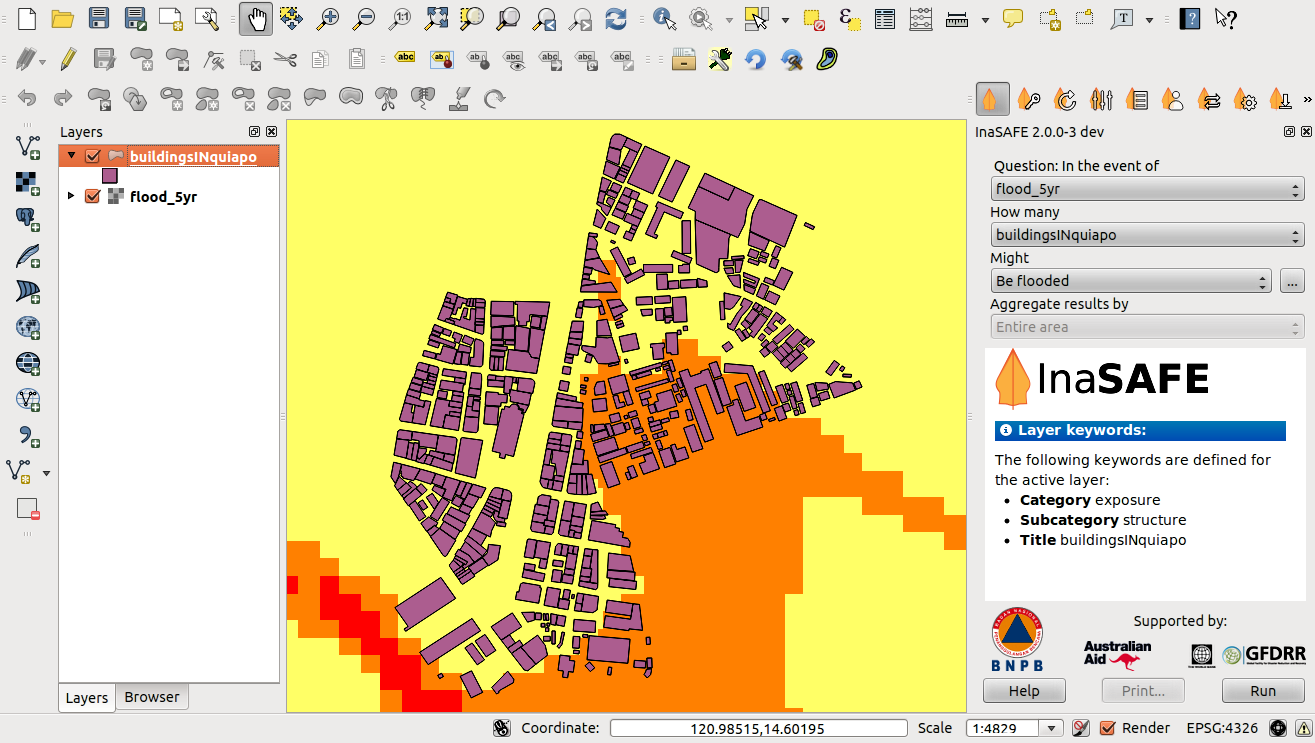Create a new QGIS project
This screenshot has height=743, width=1315.
pos(27,18)
